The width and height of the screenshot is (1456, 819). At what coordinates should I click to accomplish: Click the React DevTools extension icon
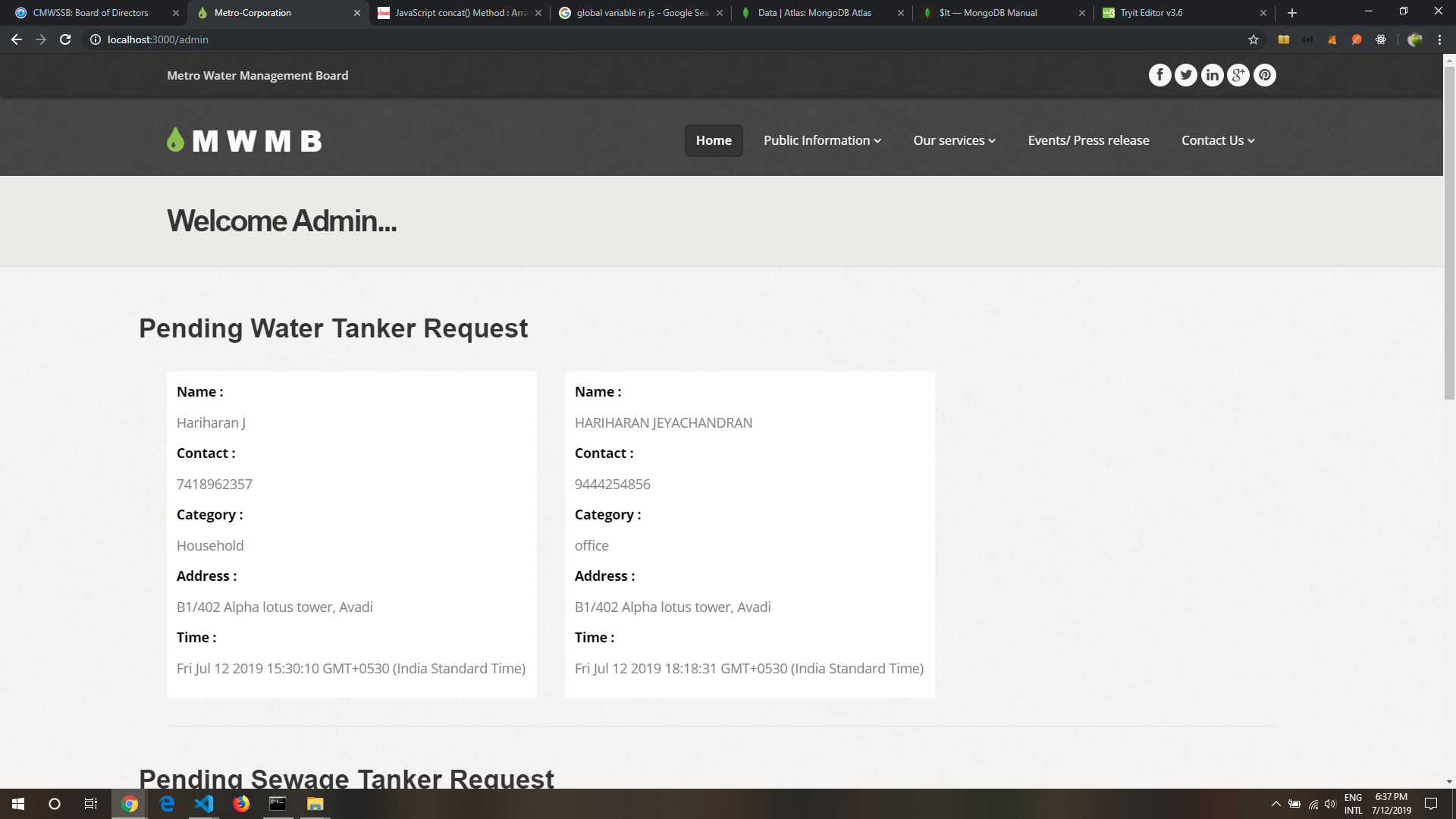[x=1381, y=39]
